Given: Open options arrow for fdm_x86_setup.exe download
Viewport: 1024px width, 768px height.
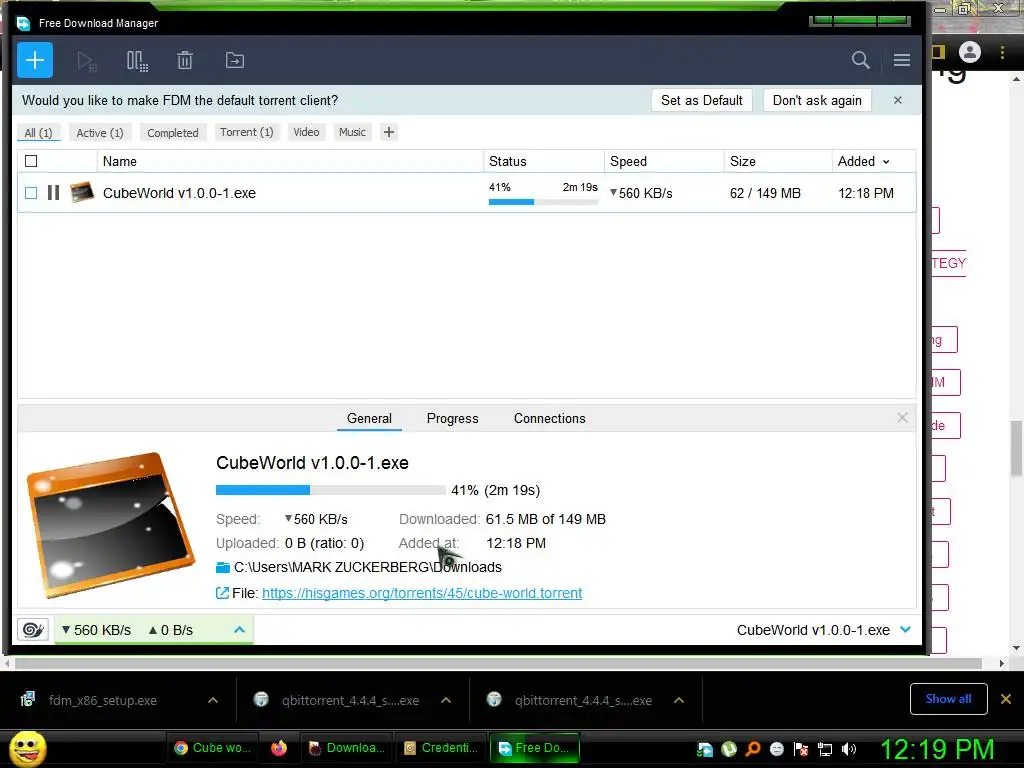Looking at the screenshot, I should (213, 700).
